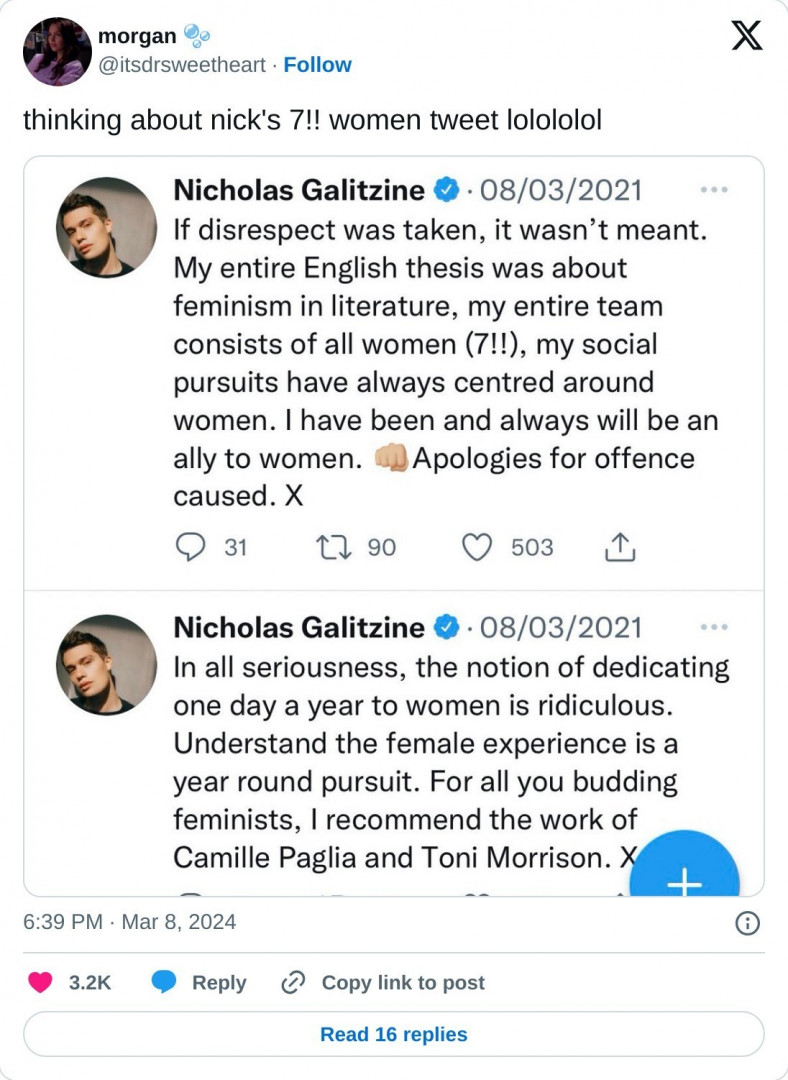The height and width of the screenshot is (1080, 788).
Task: Tap retweet icon on first quoted tweet
Action: 328,547
